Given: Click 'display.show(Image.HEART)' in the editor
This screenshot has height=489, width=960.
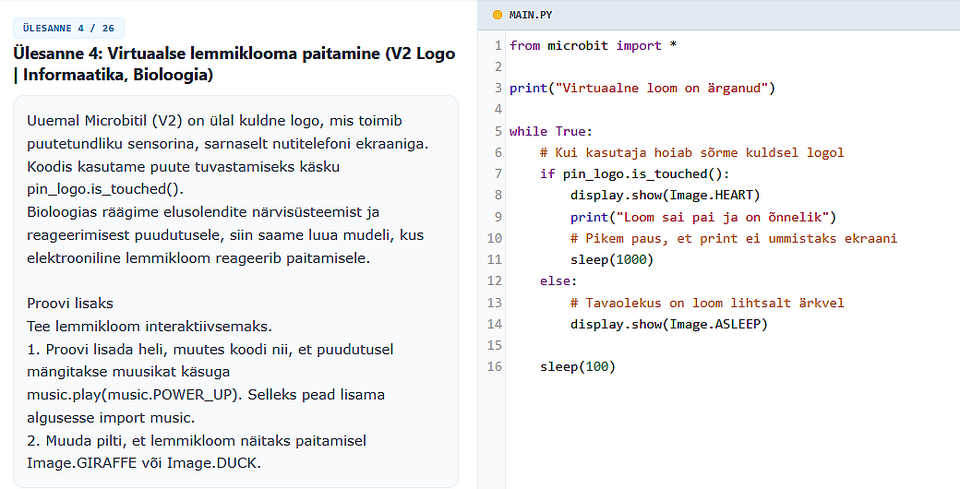Looking at the screenshot, I should click(x=665, y=195).
